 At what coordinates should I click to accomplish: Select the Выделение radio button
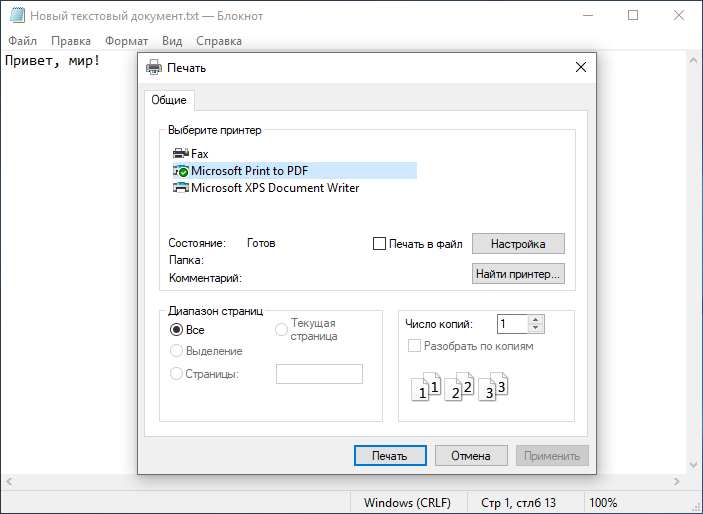coord(176,351)
